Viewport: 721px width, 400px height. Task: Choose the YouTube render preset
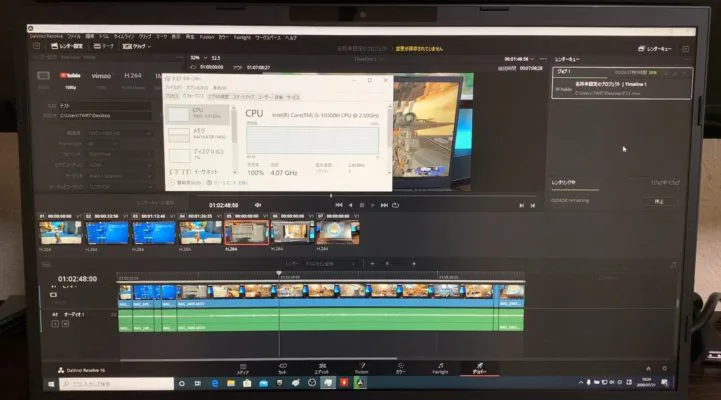pyautogui.click(x=70, y=75)
